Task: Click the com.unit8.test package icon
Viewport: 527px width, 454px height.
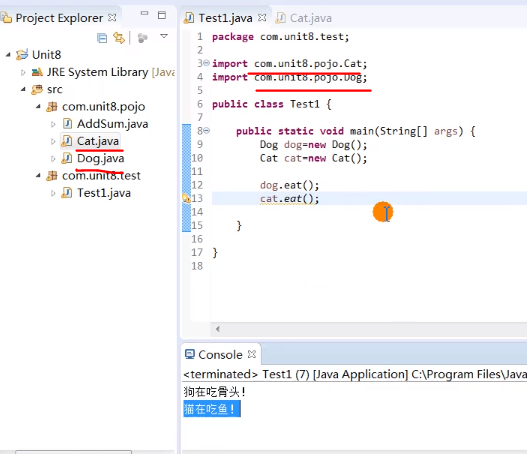Action: [x=52, y=175]
